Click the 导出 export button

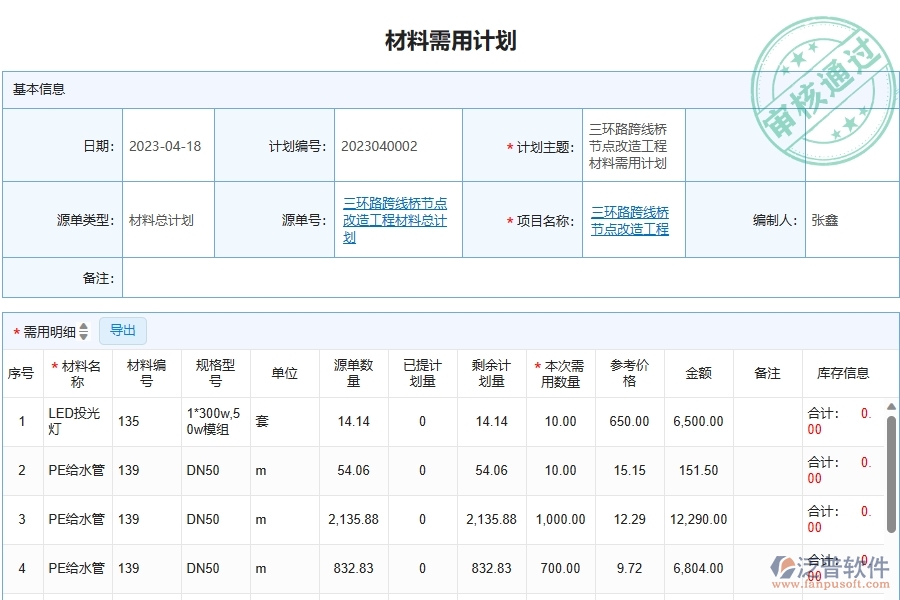(x=123, y=330)
